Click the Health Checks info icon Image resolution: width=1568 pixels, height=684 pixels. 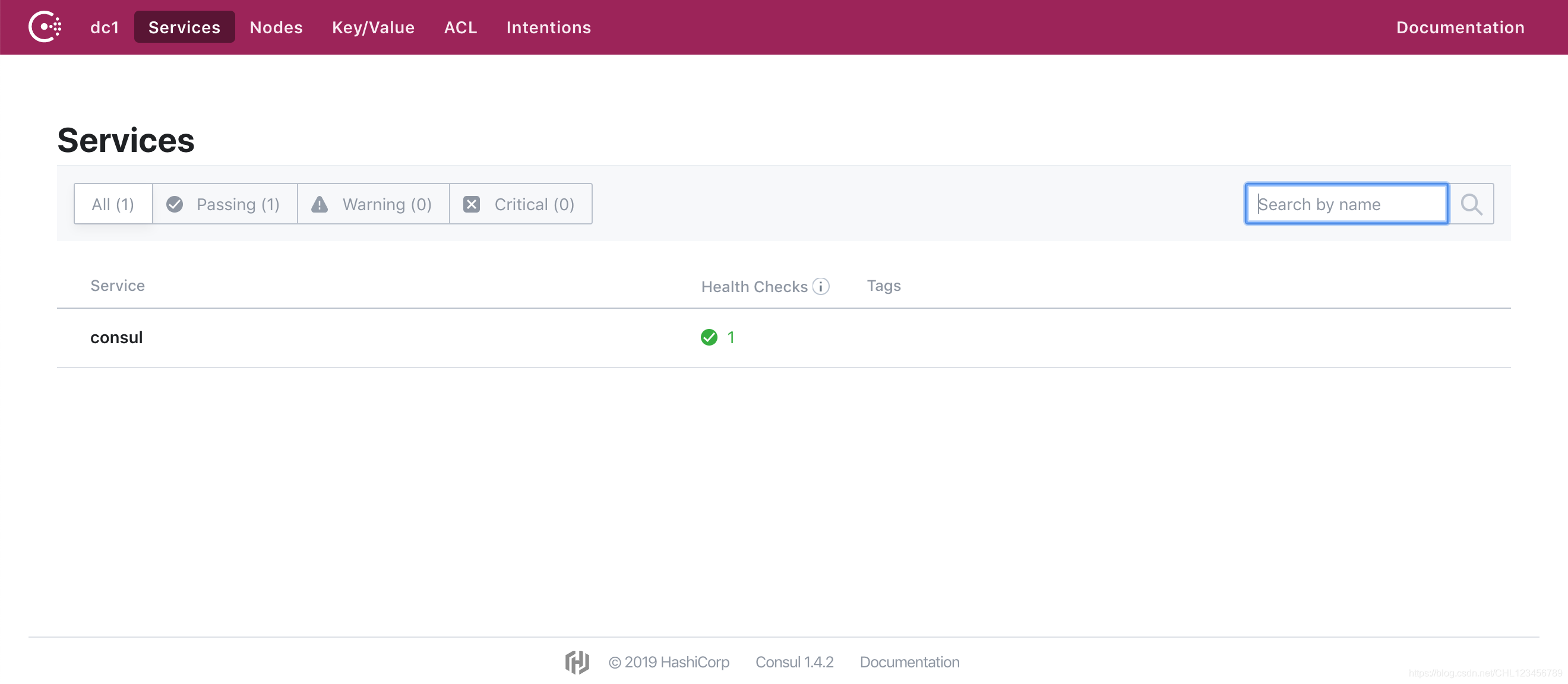(820, 286)
